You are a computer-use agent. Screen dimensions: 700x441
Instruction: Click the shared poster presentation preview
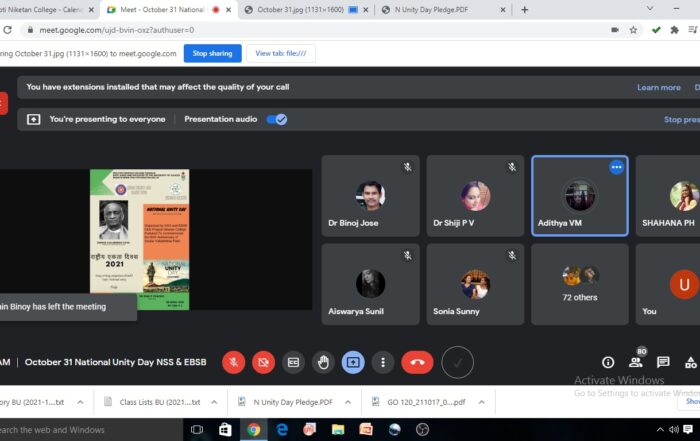[x=140, y=239]
